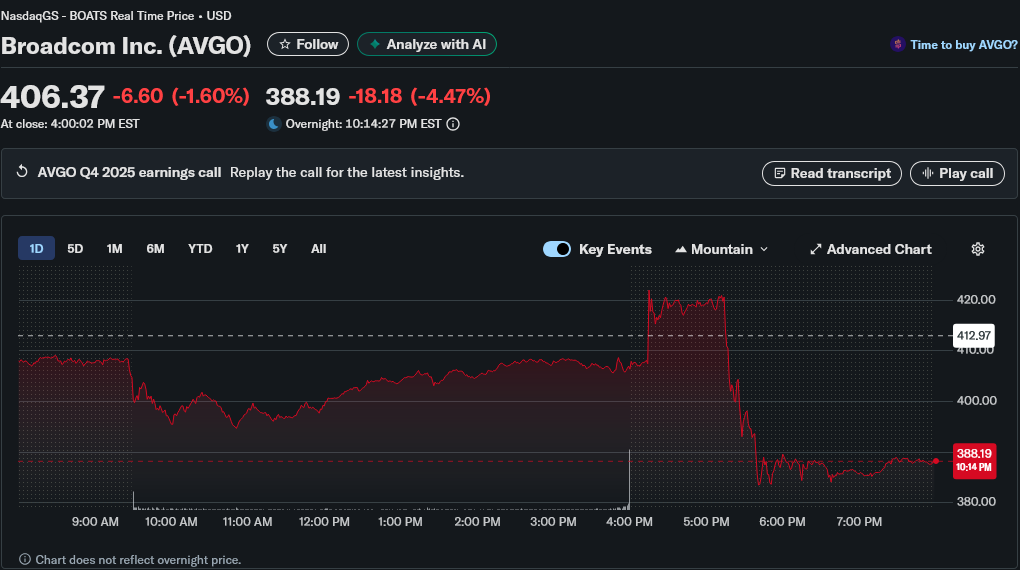Image resolution: width=1020 pixels, height=570 pixels.
Task: Open Read transcript
Action: click(x=831, y=174)
